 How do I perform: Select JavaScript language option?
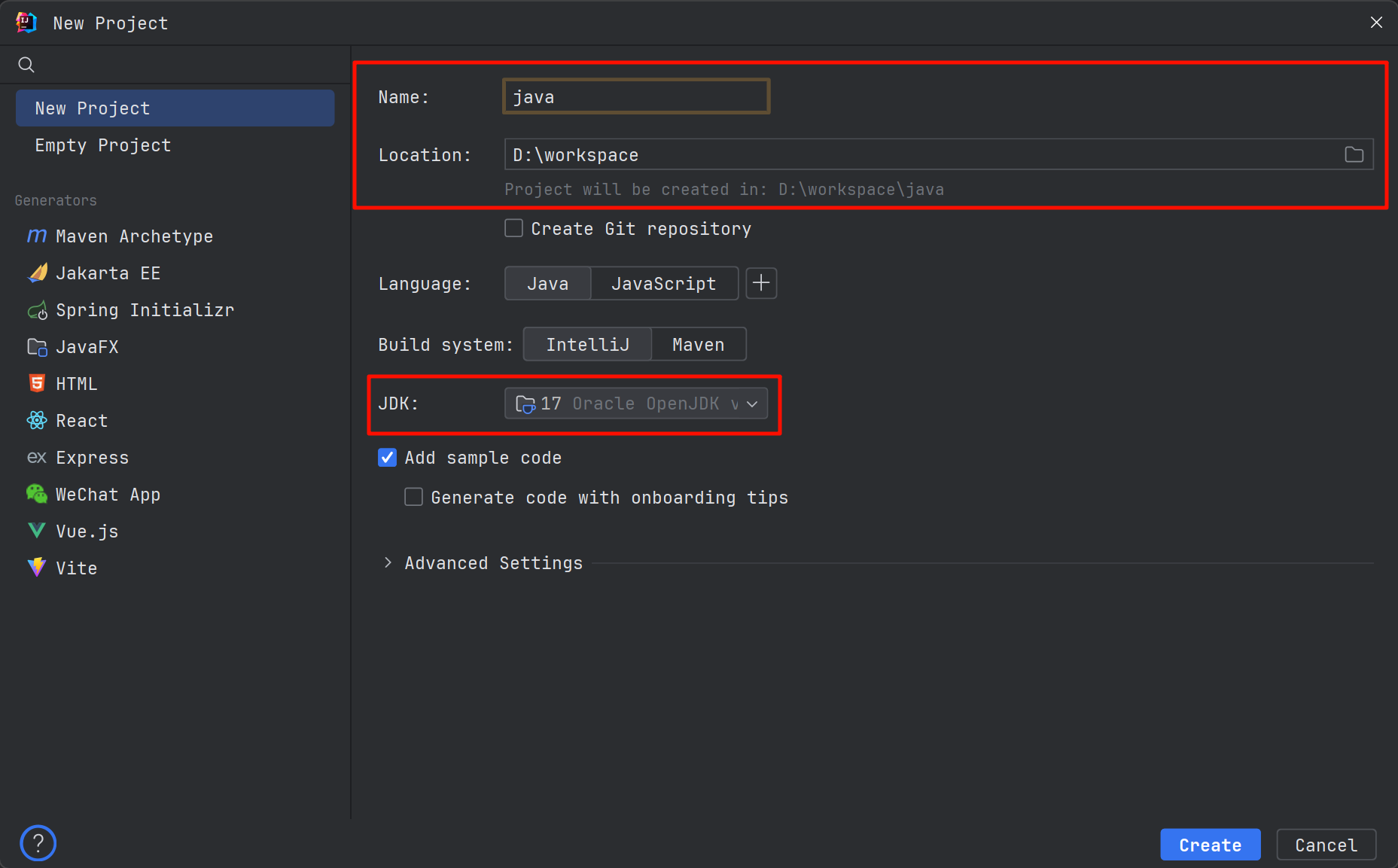pos(664,284)
